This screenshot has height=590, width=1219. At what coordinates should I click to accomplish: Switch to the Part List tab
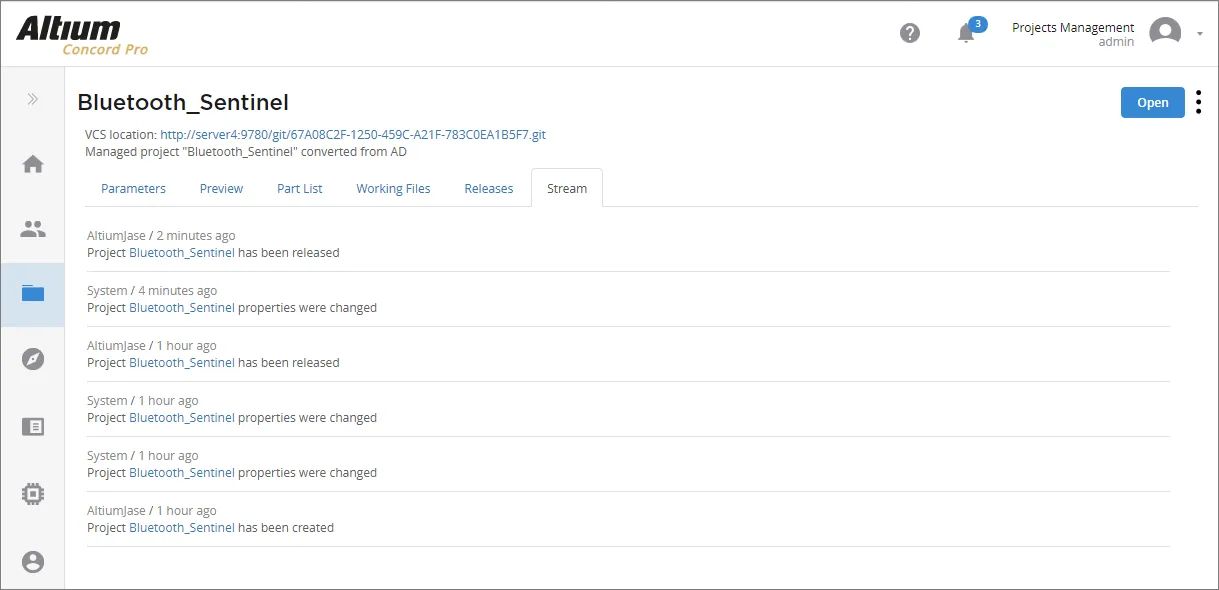[300, 189]
